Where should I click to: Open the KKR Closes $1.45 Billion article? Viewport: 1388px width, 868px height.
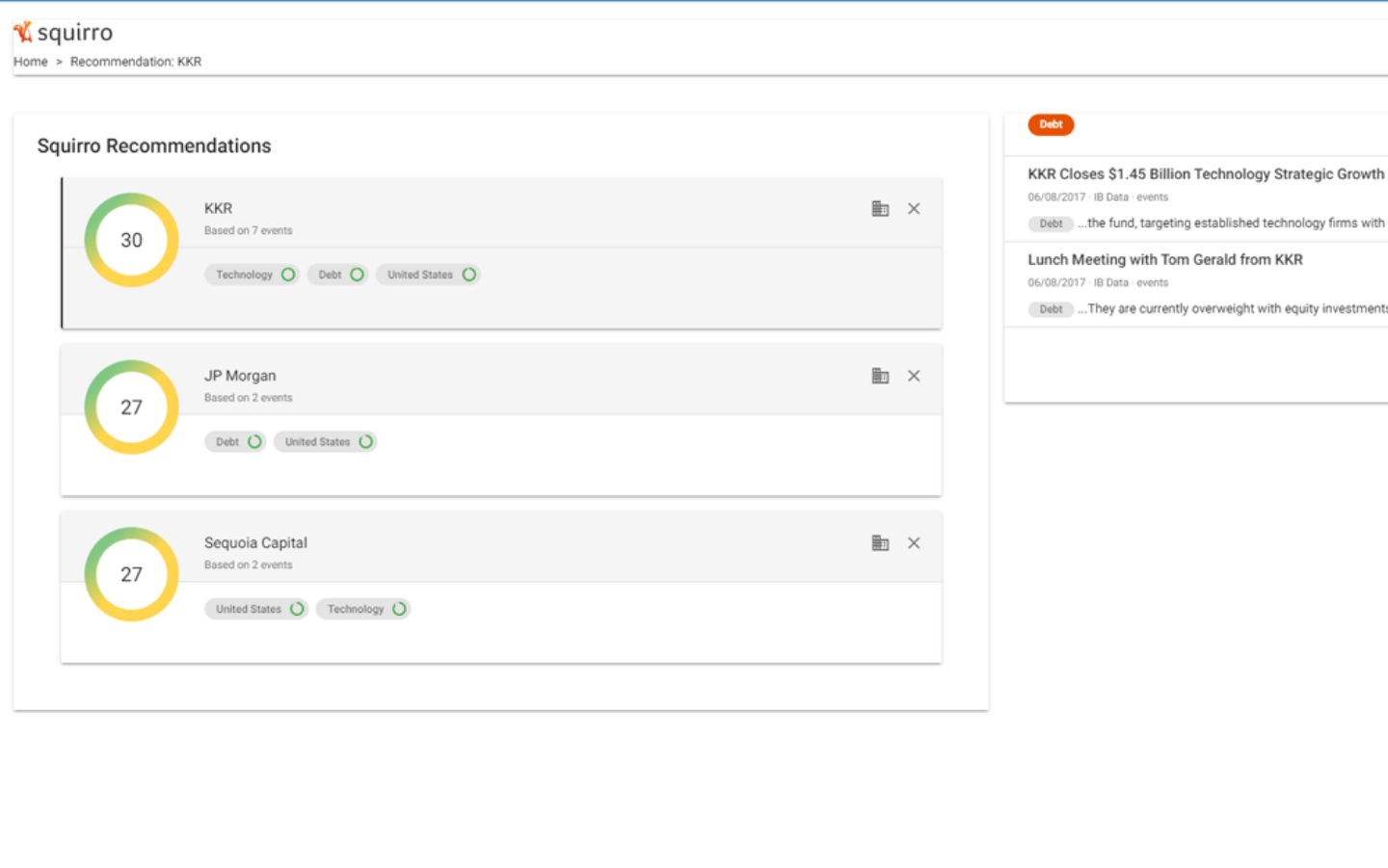1206,174
